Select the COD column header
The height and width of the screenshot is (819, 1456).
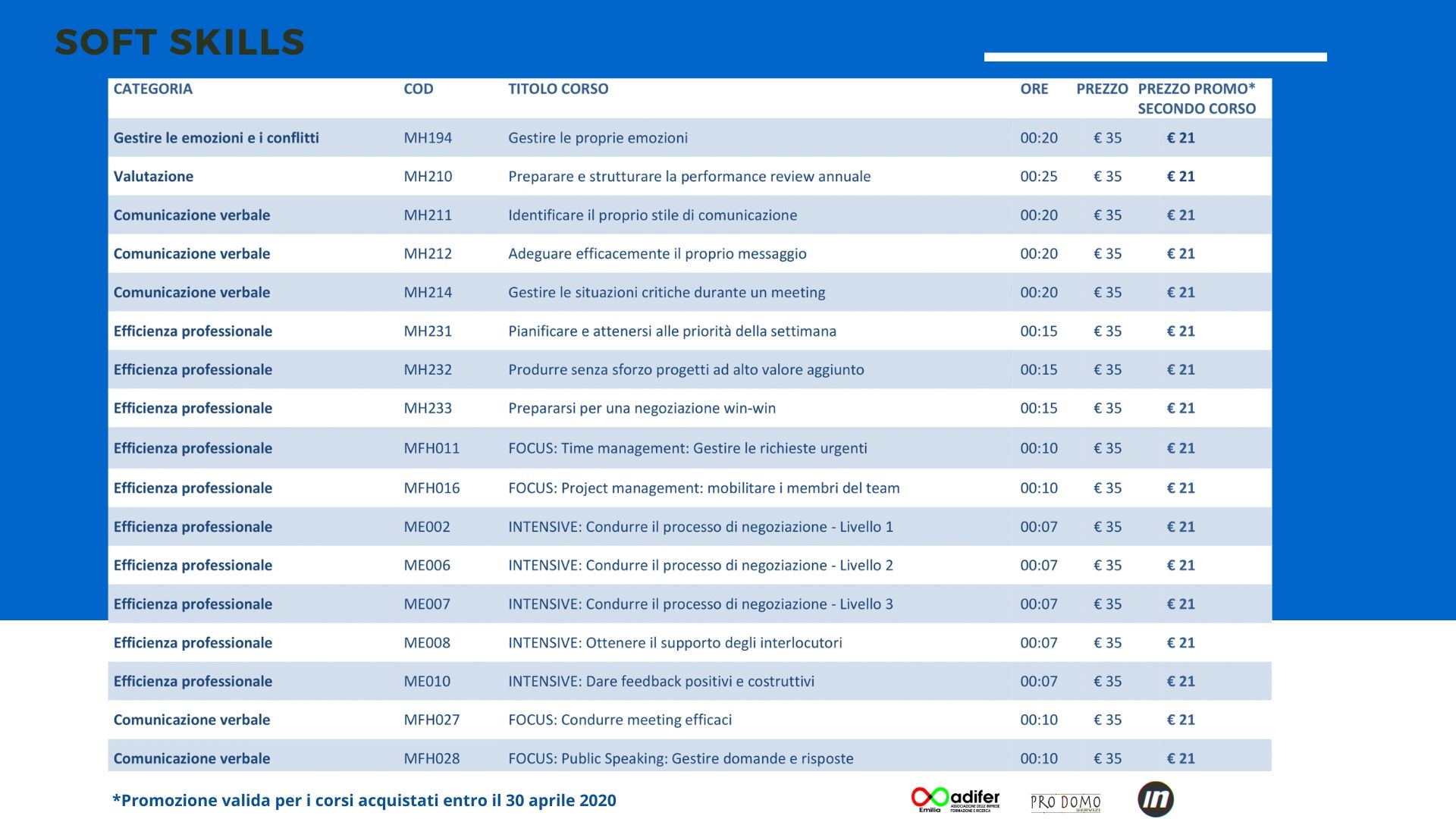point(419,89)
